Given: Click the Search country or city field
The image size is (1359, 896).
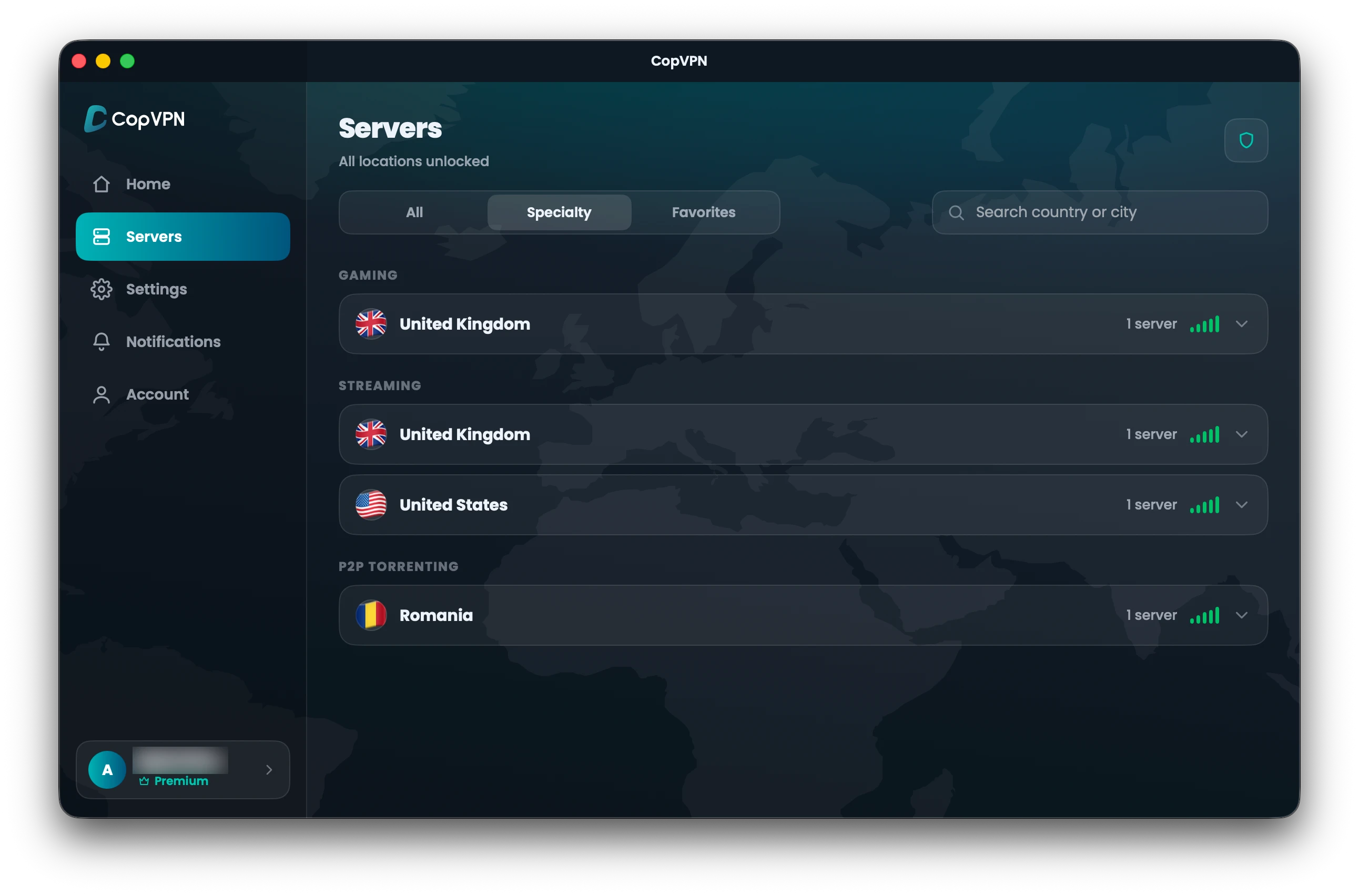Looking at the screenshot, I should pyautogui.click(x=1100, y=212).
